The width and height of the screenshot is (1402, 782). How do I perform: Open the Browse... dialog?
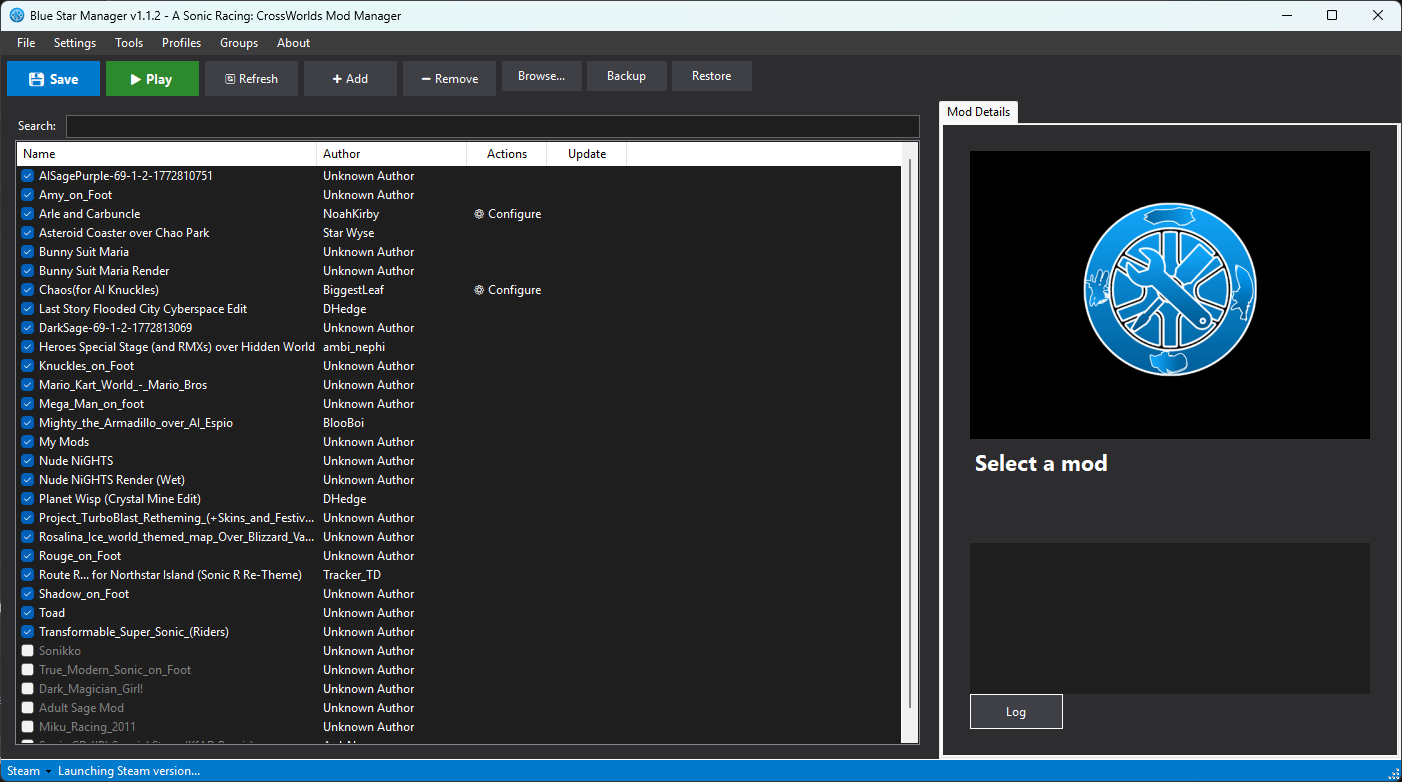click(x=542, y=76)
